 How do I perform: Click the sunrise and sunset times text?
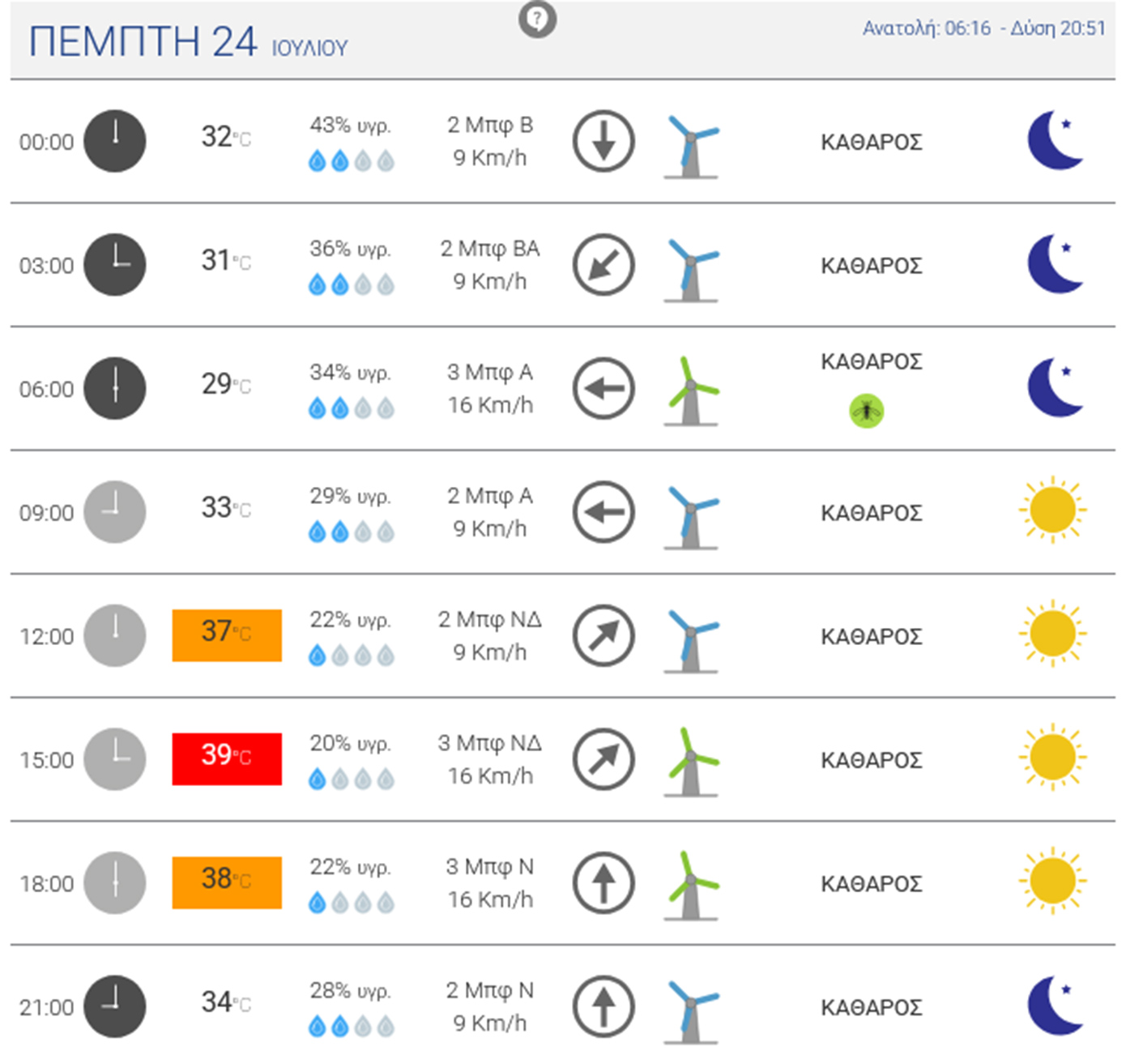983,28
